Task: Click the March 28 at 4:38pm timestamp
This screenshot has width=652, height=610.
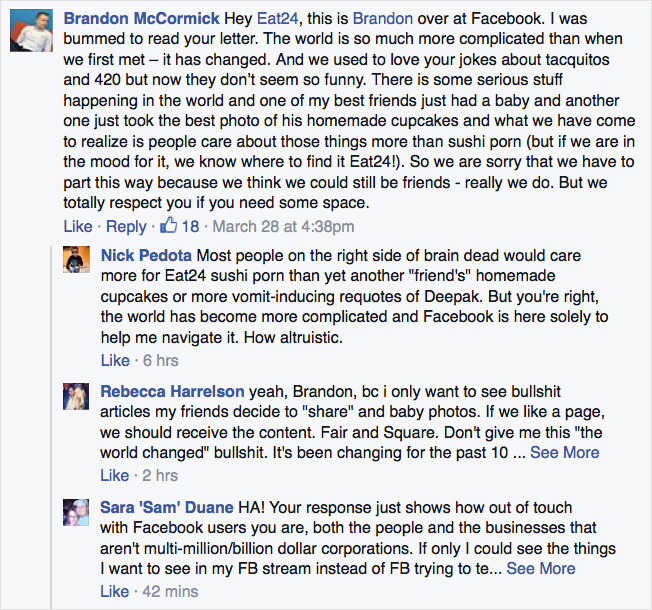Action: tap(283, 227)
